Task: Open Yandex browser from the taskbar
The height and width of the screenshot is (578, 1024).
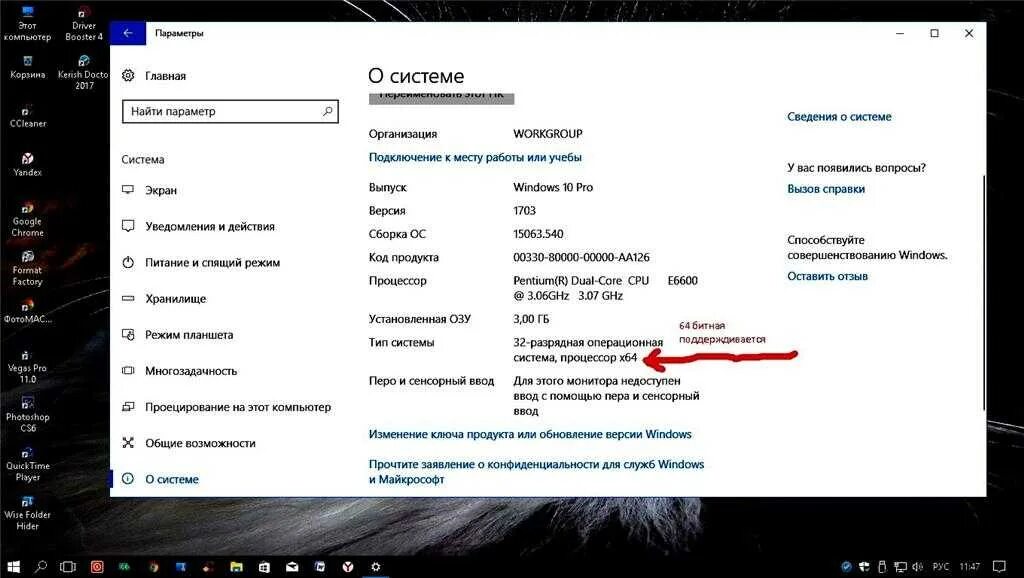Action: coord(348,567)
